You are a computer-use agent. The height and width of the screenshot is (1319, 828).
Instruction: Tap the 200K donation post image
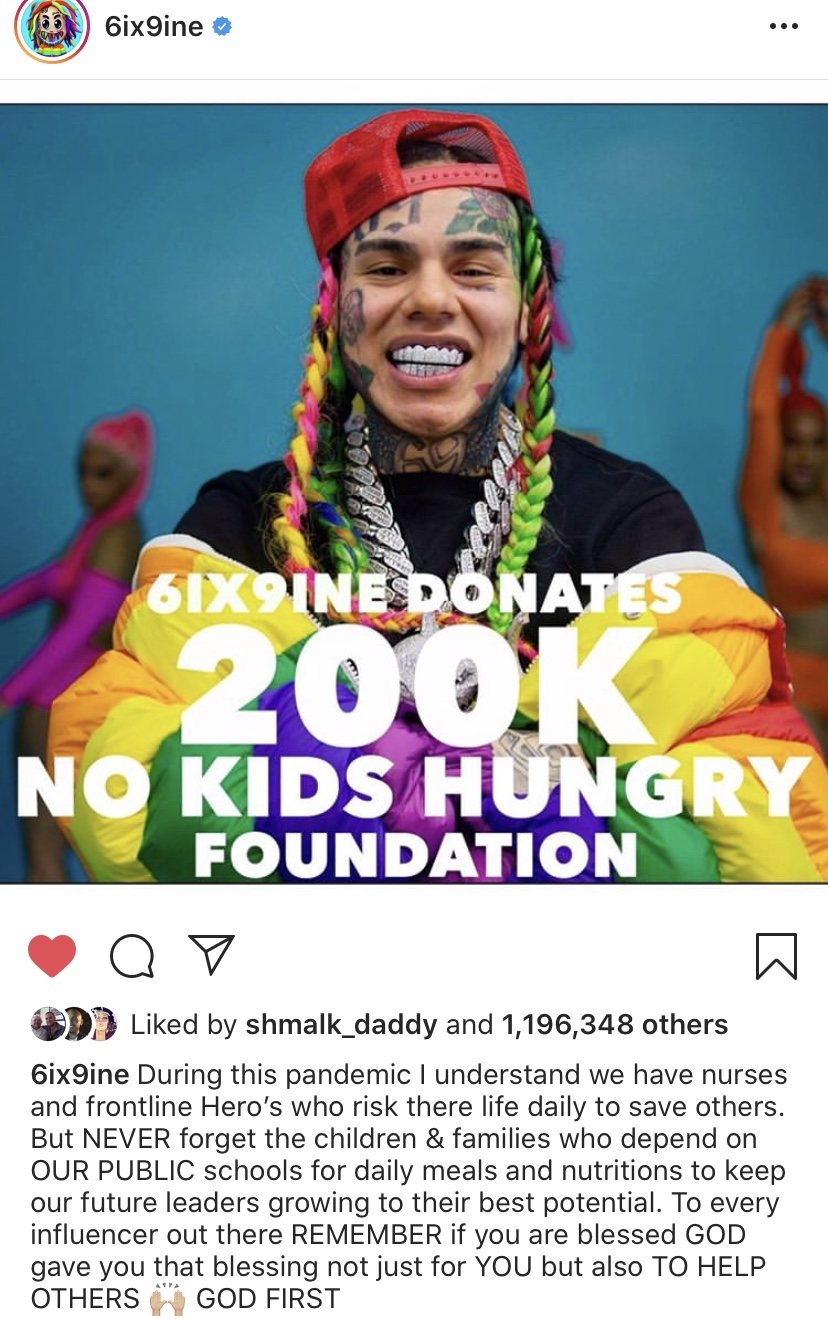click(x=414, y=494)
